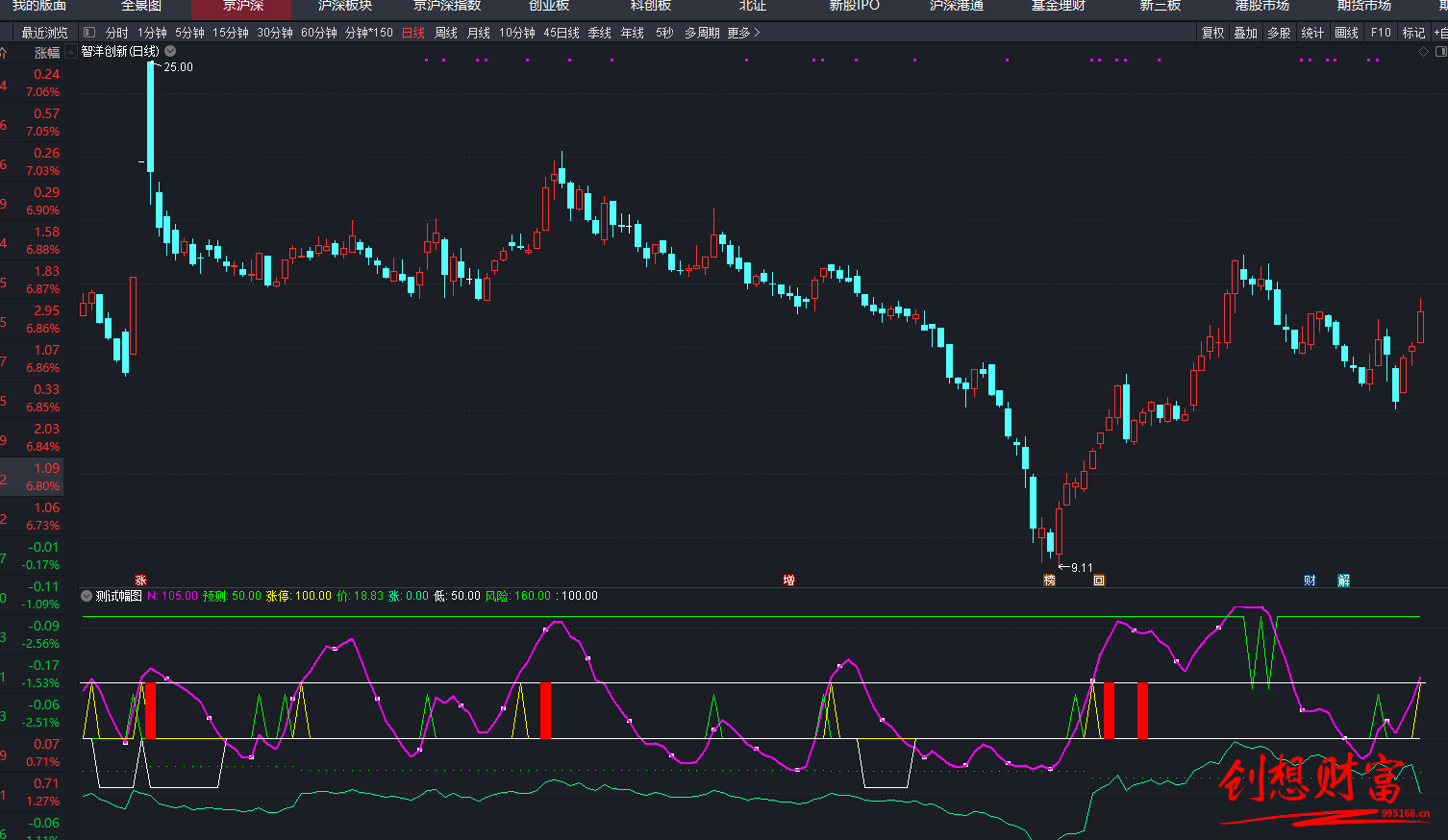Click the 9.11 low price label
This screenshot has width=1448, height=840.
(1082, 568)
